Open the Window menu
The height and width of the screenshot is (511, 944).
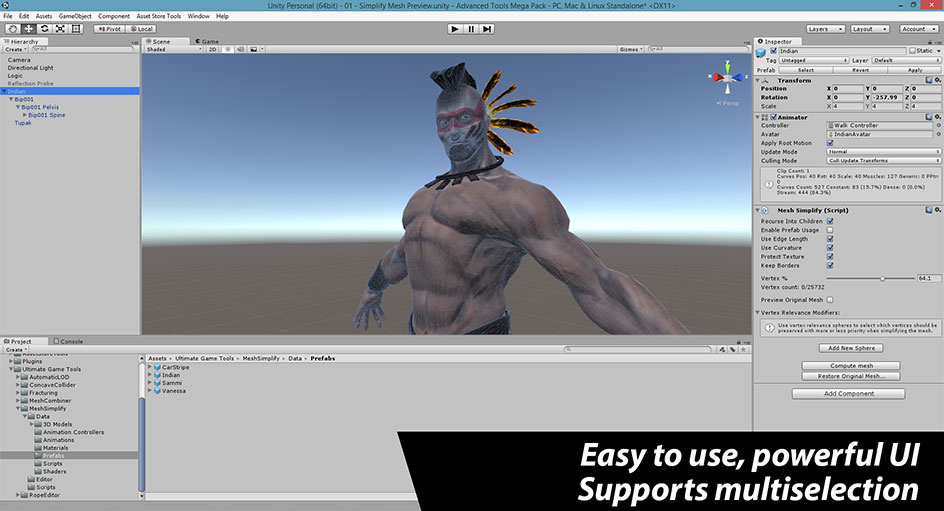[198, 16]
